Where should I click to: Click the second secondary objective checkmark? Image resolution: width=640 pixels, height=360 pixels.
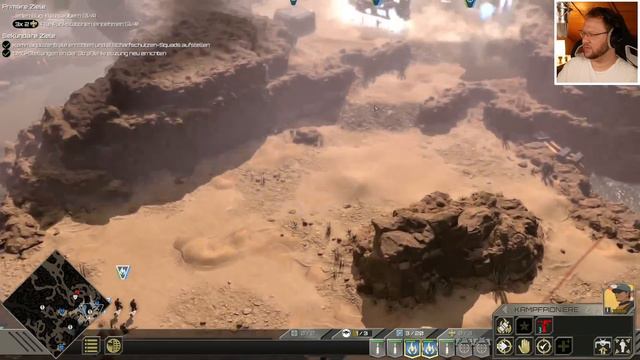click(x=6, y=53)
